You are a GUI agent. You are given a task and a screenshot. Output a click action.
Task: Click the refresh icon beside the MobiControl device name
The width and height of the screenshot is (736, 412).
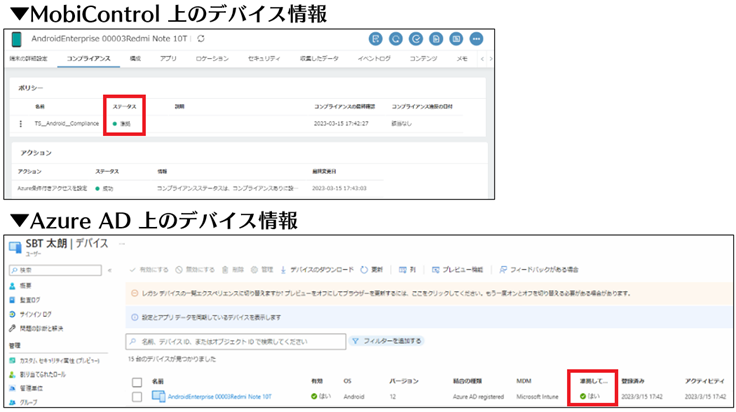pyautogui.click(x=201, y=38)
